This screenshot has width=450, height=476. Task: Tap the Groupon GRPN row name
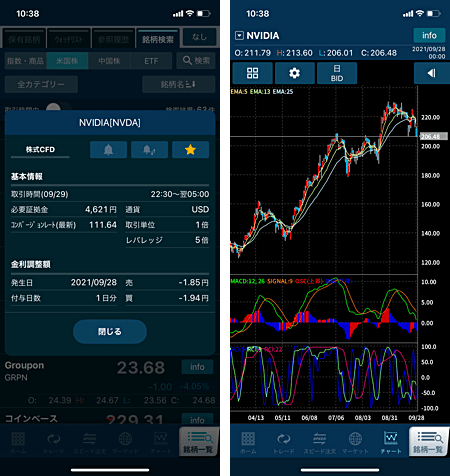[x=24, y=371]
